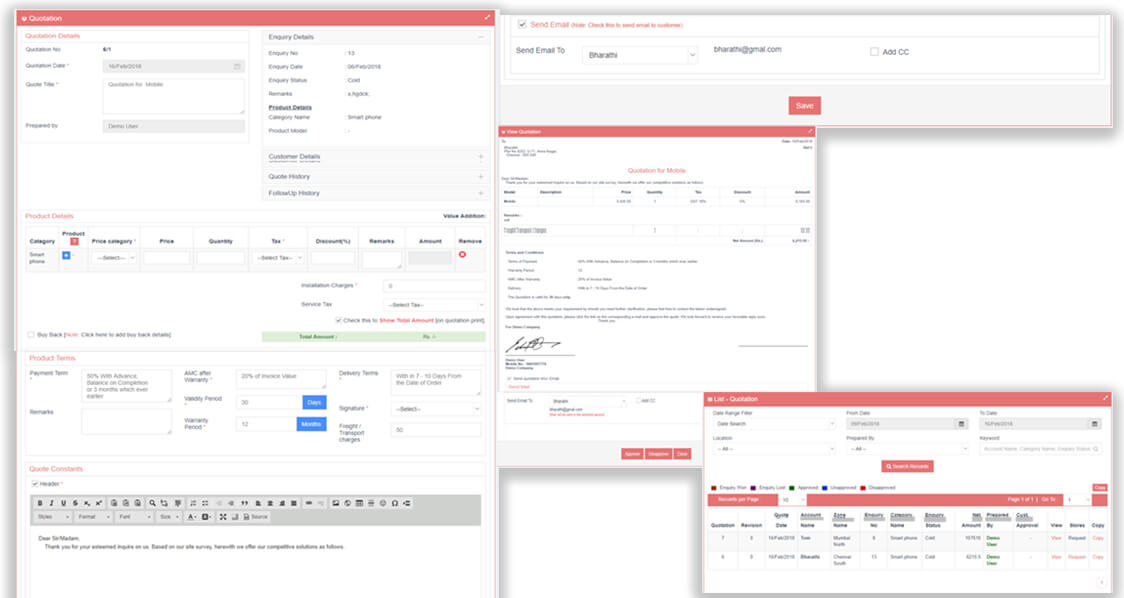Open the Send Email To dropdown showing Bharathi
Image resolution: width=1124 pixels, height=598 pixels.
point(640,56)
